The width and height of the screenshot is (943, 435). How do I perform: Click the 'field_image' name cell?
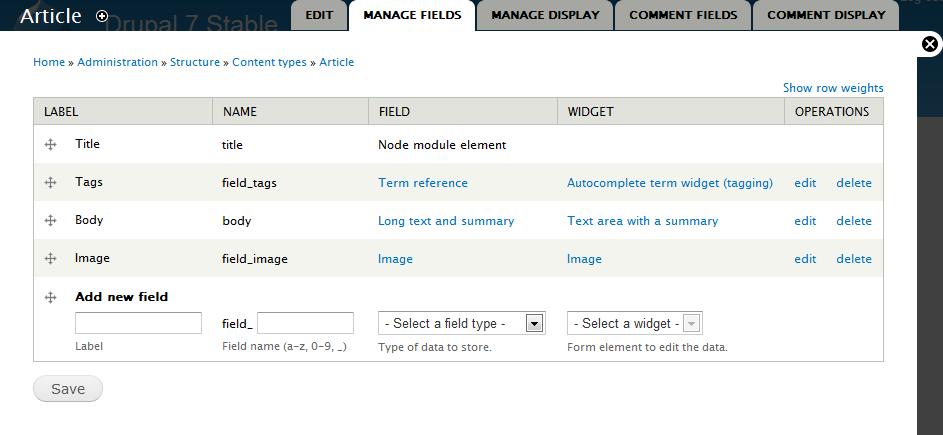point(255,259)
